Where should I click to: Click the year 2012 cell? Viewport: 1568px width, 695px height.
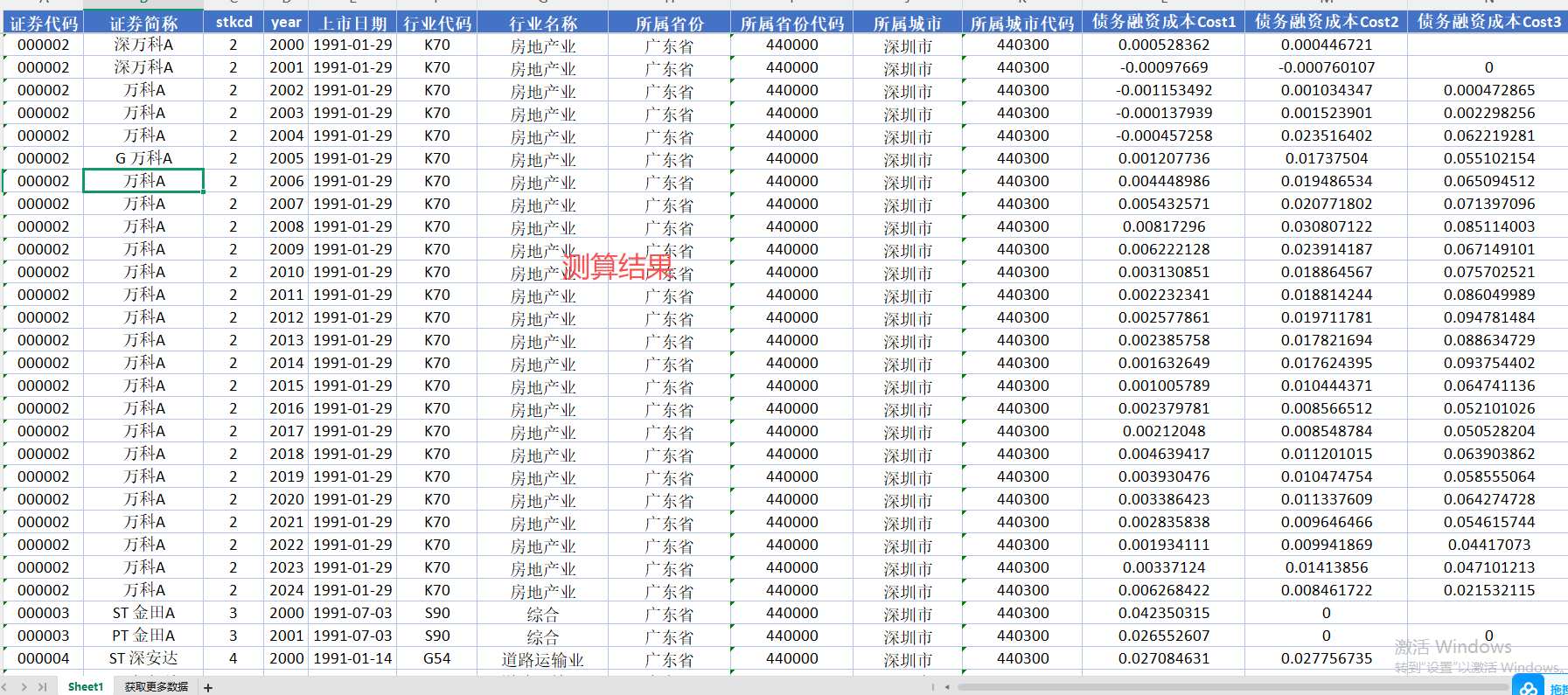[x=286, y=317]
